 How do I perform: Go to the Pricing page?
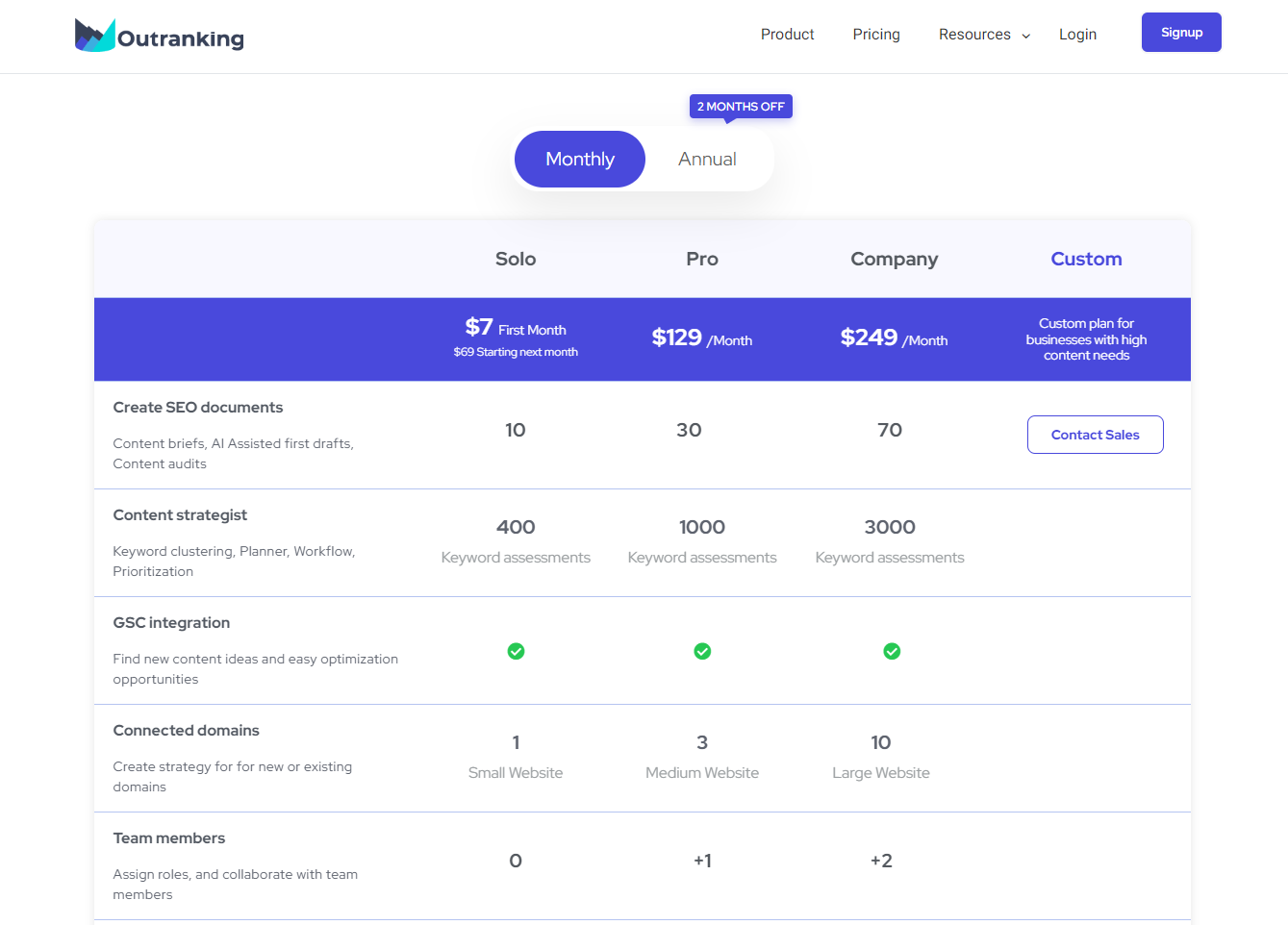(x=876, y=35)
